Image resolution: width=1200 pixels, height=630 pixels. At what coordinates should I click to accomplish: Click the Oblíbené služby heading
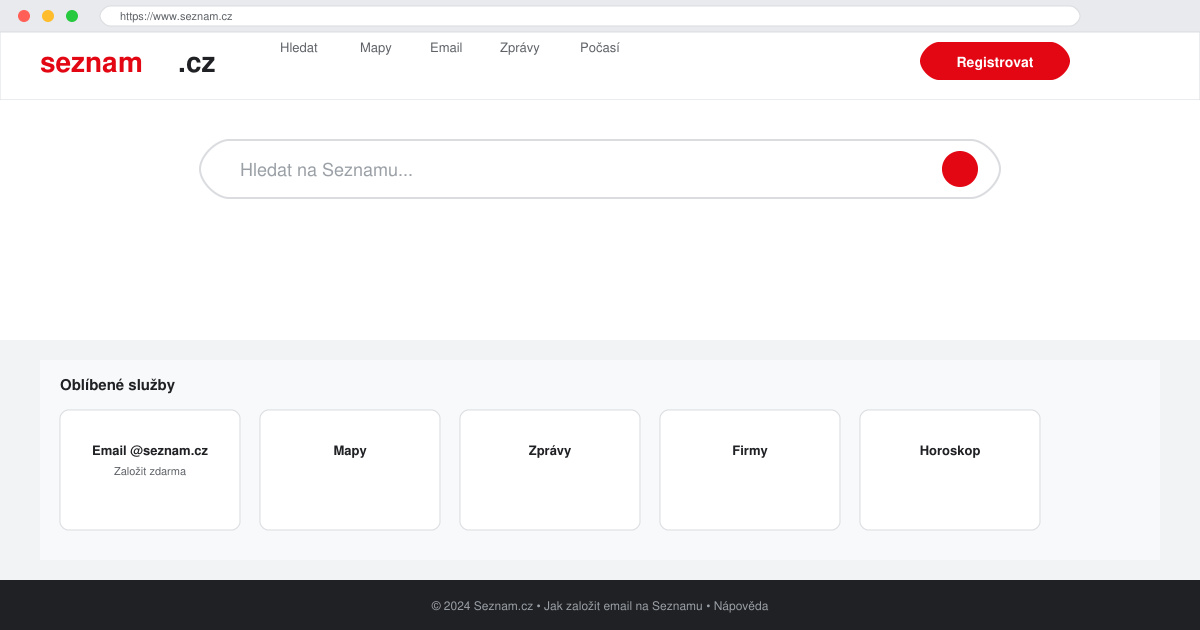117,385
